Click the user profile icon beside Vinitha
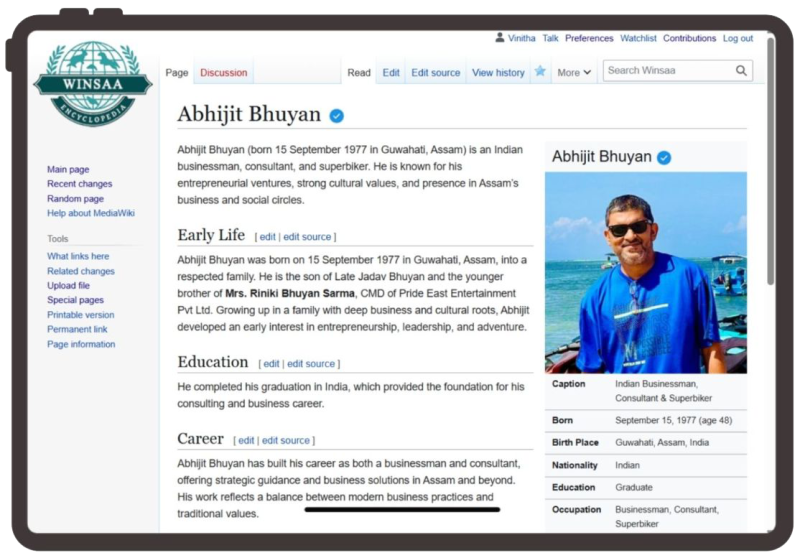Image resolution: width=800 pixels, height=558 pixels. (500, 38)
